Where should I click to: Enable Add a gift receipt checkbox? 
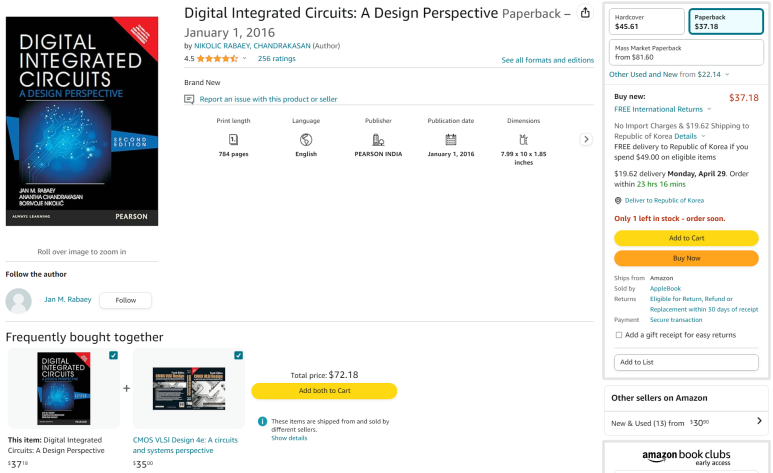coord(619,335)
